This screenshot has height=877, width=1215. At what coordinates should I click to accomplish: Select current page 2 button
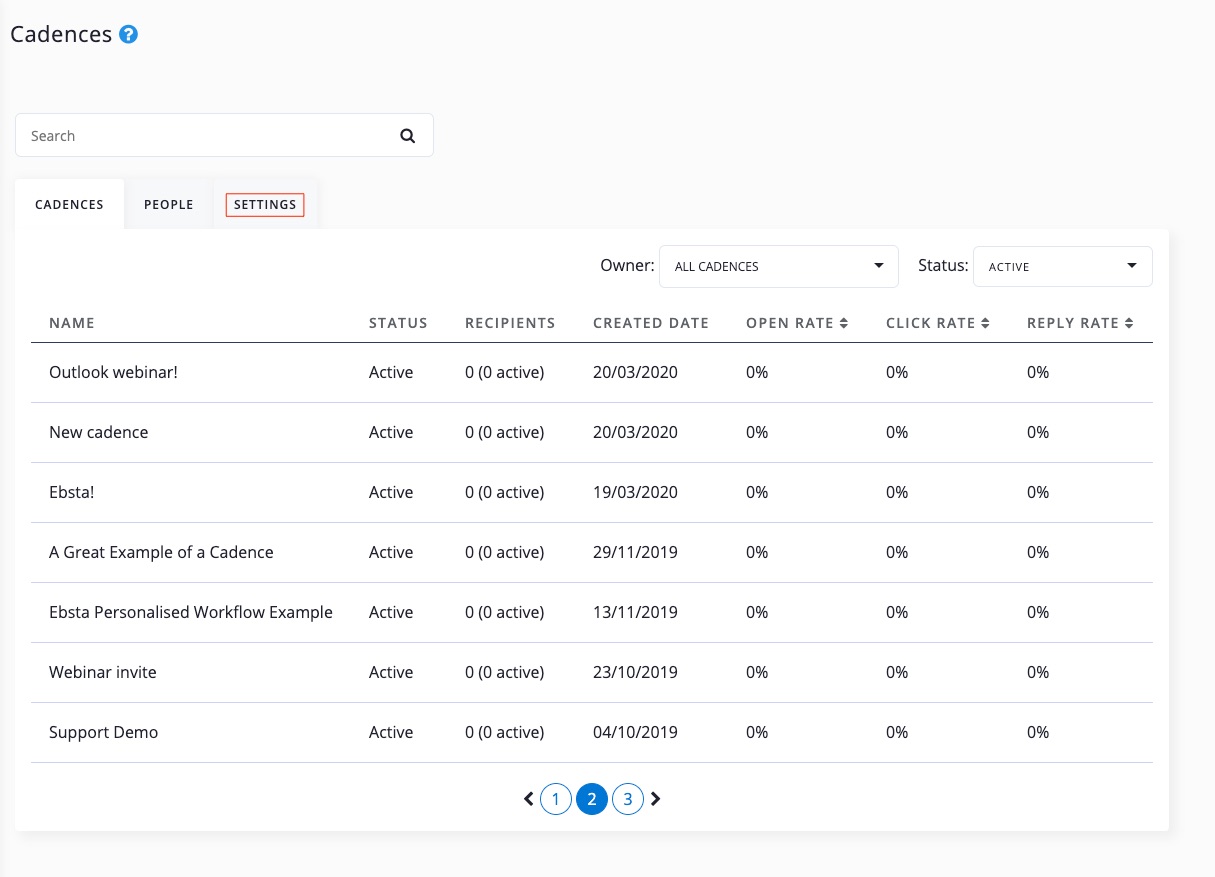(x=592, y=799)
